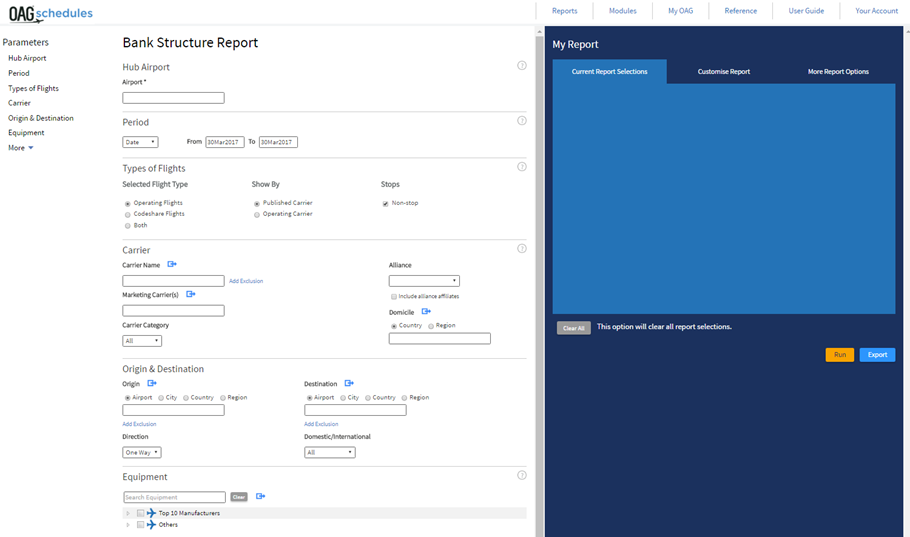
Task: Open the Destination lookup icon
Action: [349, 383]
